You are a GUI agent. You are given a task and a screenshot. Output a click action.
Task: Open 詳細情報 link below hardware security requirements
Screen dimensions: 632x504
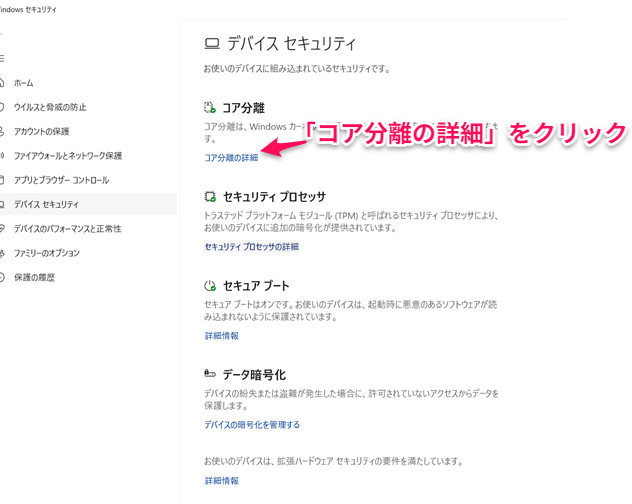click(x=221, y=481)
